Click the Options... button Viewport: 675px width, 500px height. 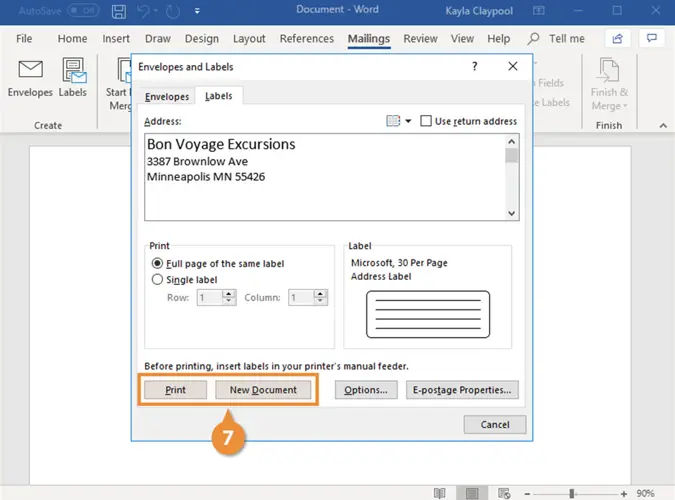point(366,390)
